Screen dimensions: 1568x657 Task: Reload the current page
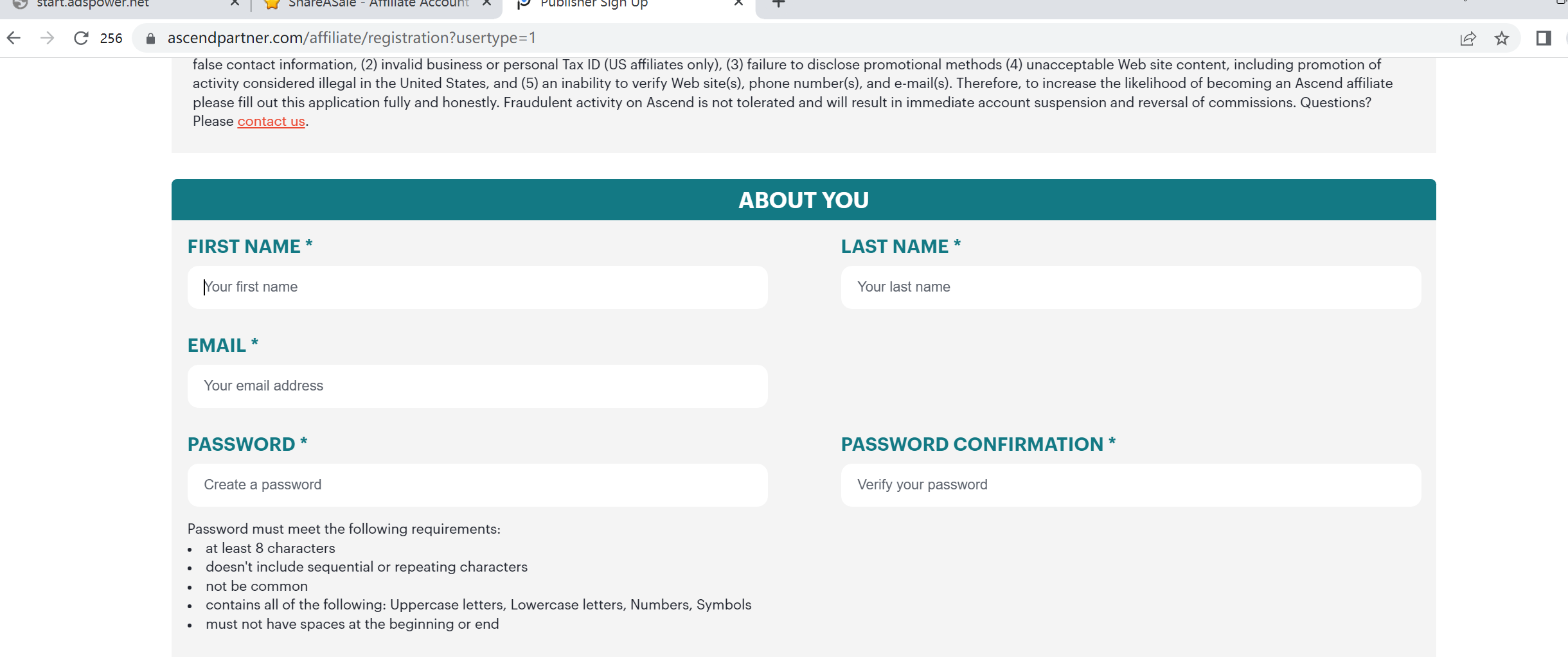[81, 39]
